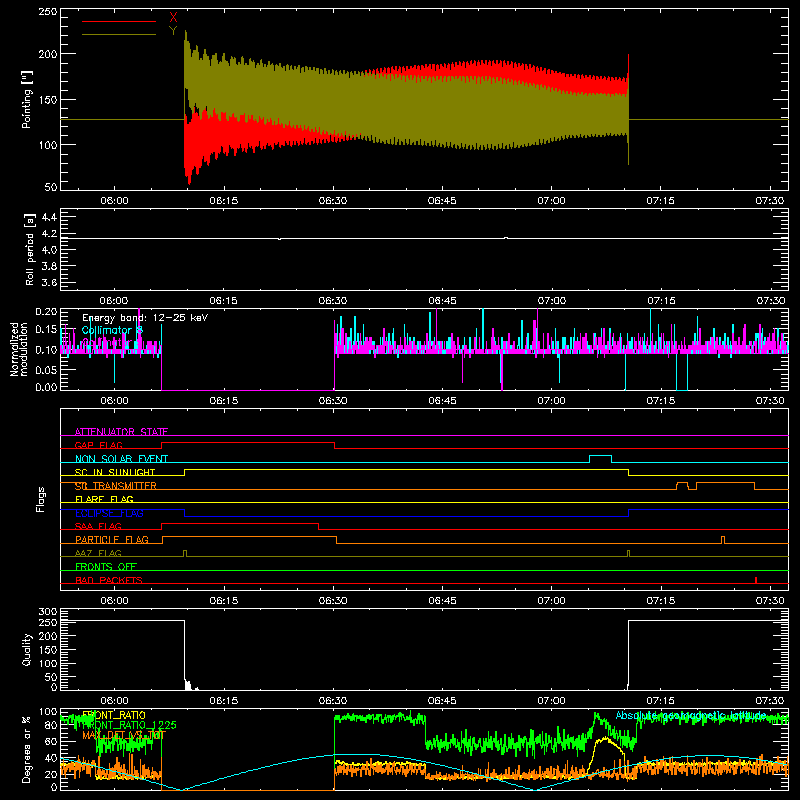
Task: Click the 'Flags' vertical axis title
Action: (x=40, y=499)
